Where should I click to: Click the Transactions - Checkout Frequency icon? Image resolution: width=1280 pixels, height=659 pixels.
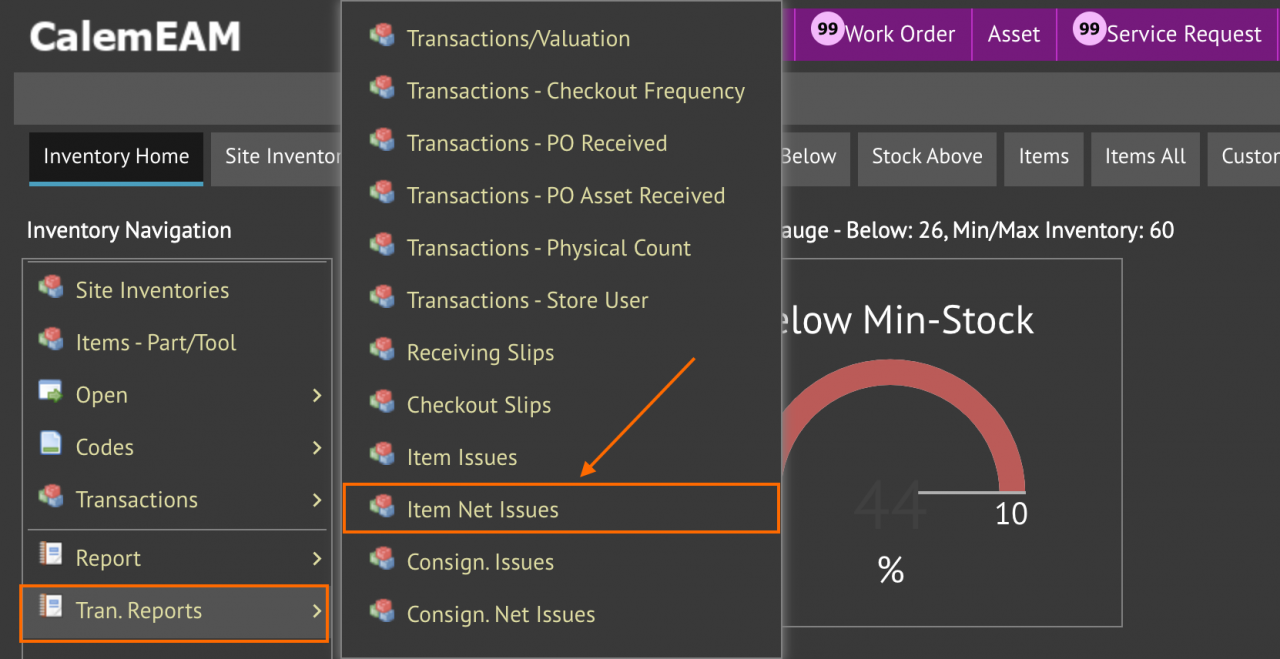(381, 88)
